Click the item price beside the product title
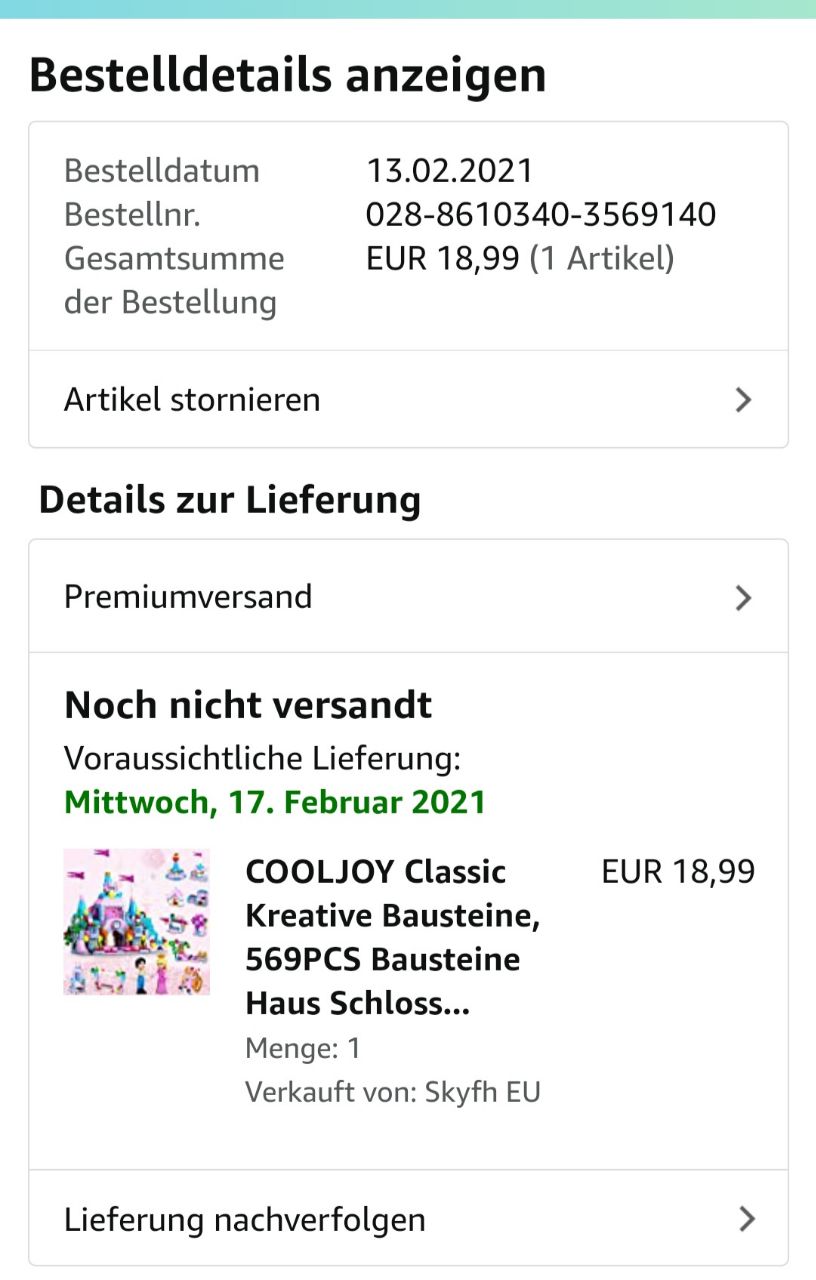This screenshot has height=1280, width=816. click(678, 872)
